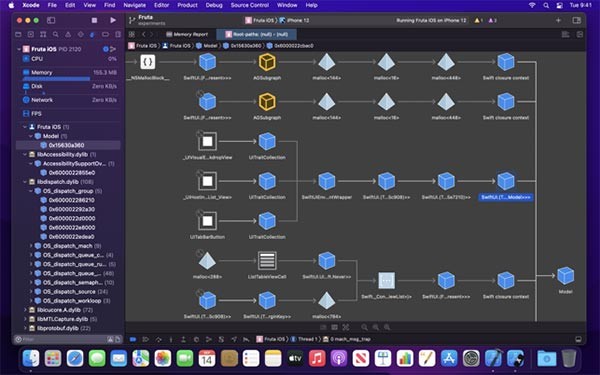Open the Project navigator folder icon
The height and width of the screenshot is (375, 600).
[x=18, y=34]
